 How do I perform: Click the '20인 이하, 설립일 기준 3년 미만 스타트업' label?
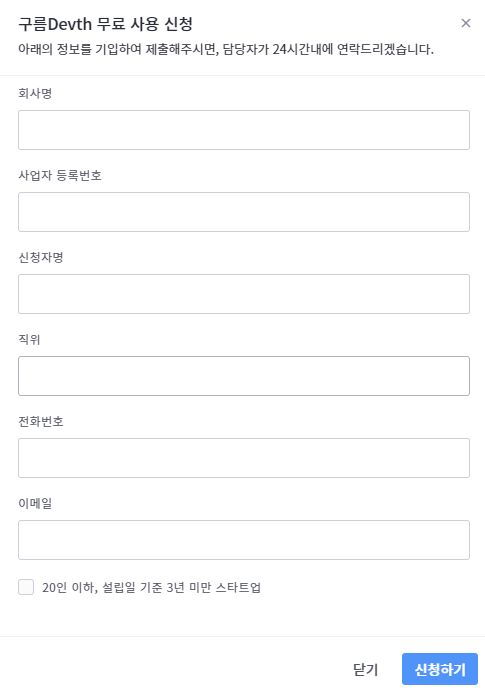pos(151,588)
